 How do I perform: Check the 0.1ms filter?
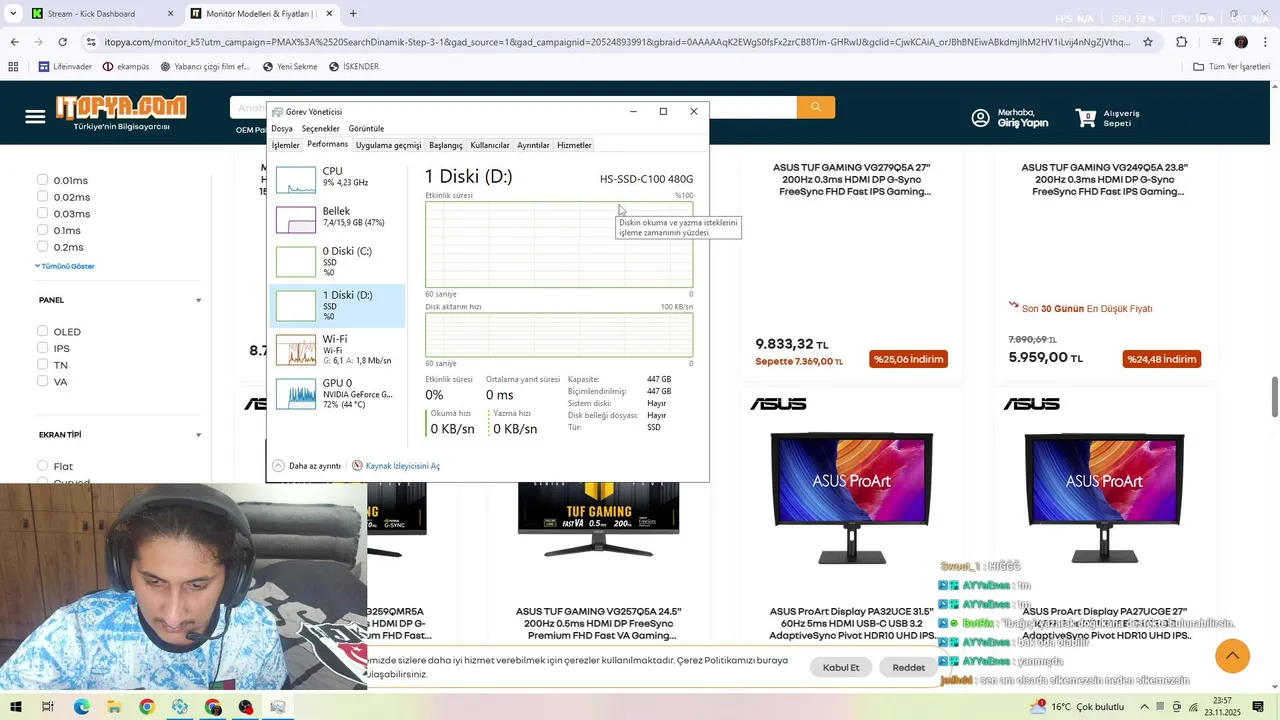(42, 230)
